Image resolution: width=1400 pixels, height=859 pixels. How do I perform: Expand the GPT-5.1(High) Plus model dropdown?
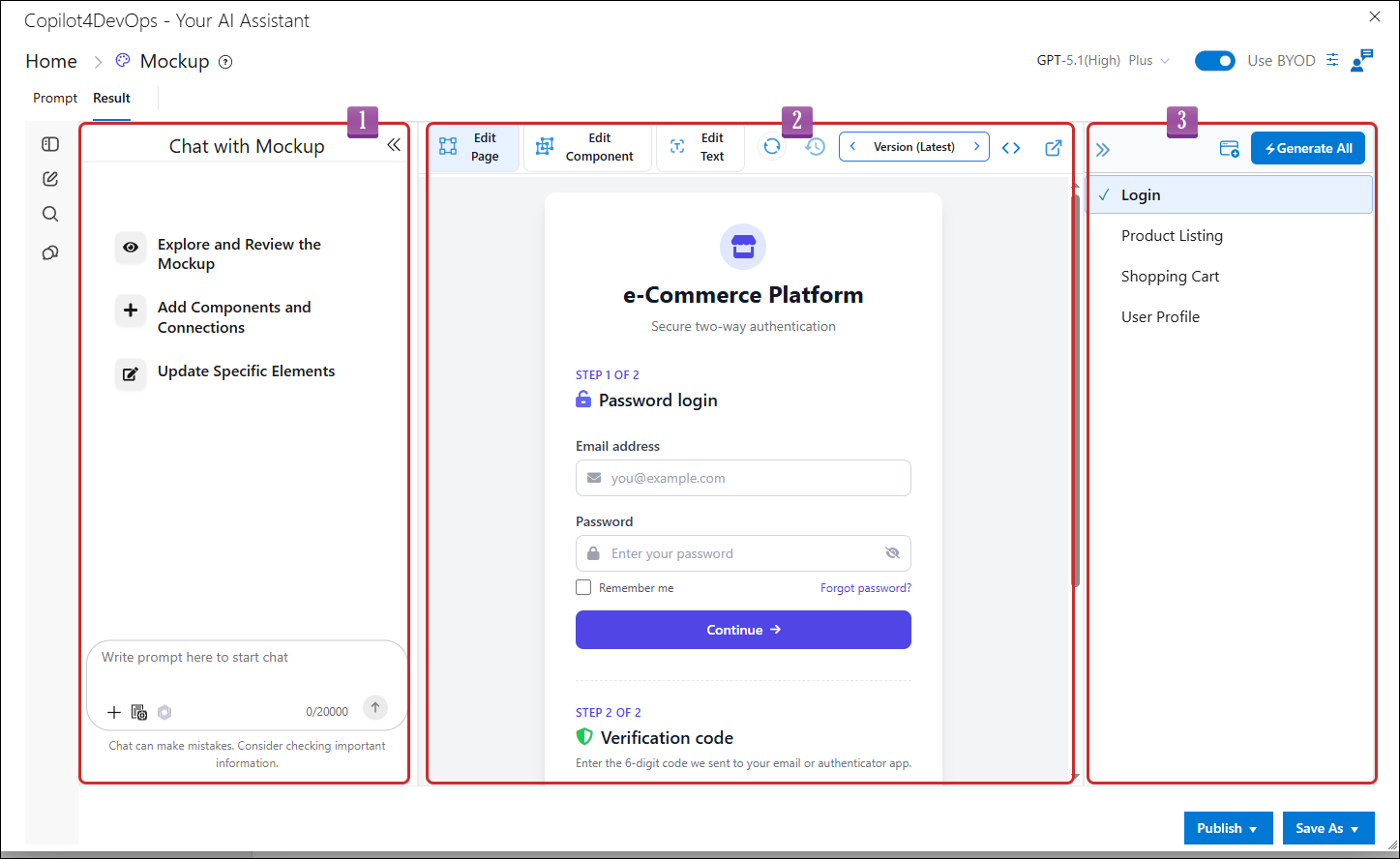pos(1103,60)
